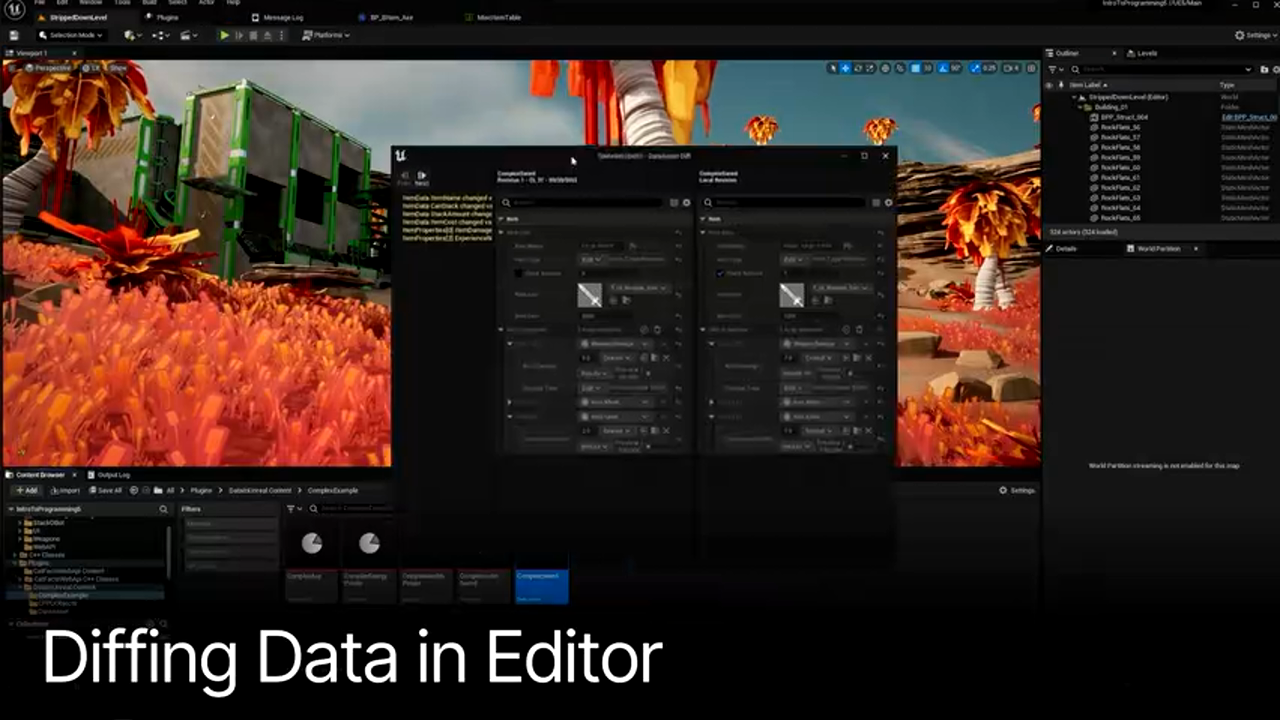The width and height of the screenshot is (1280, 720).
Task: Expand the Perspective viewport dropdown
Action: tap(48, 68)
